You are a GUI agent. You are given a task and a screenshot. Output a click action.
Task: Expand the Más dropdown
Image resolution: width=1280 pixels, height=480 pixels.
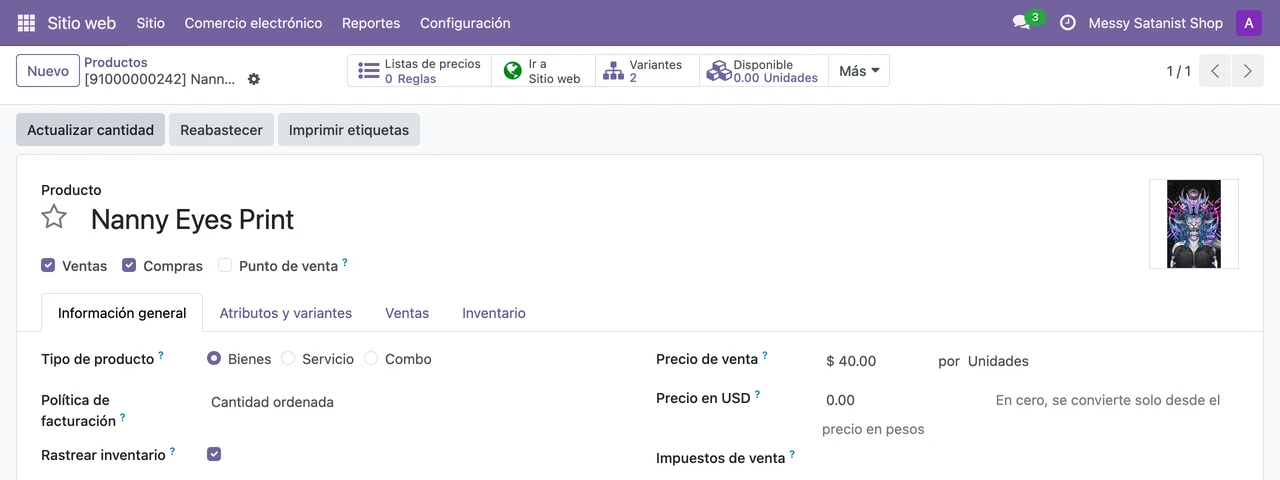[859, 71]
